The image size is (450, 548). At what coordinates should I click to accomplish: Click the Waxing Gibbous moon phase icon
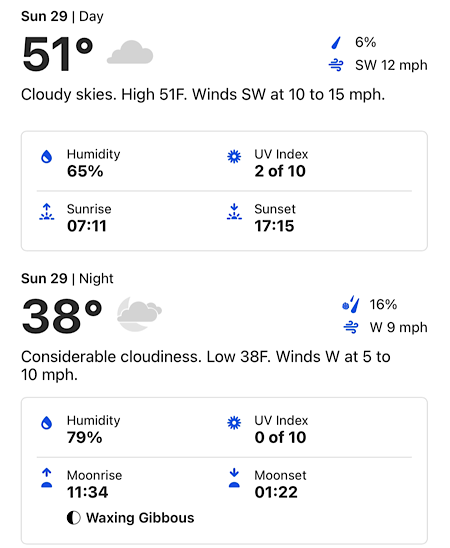[73, 518]
